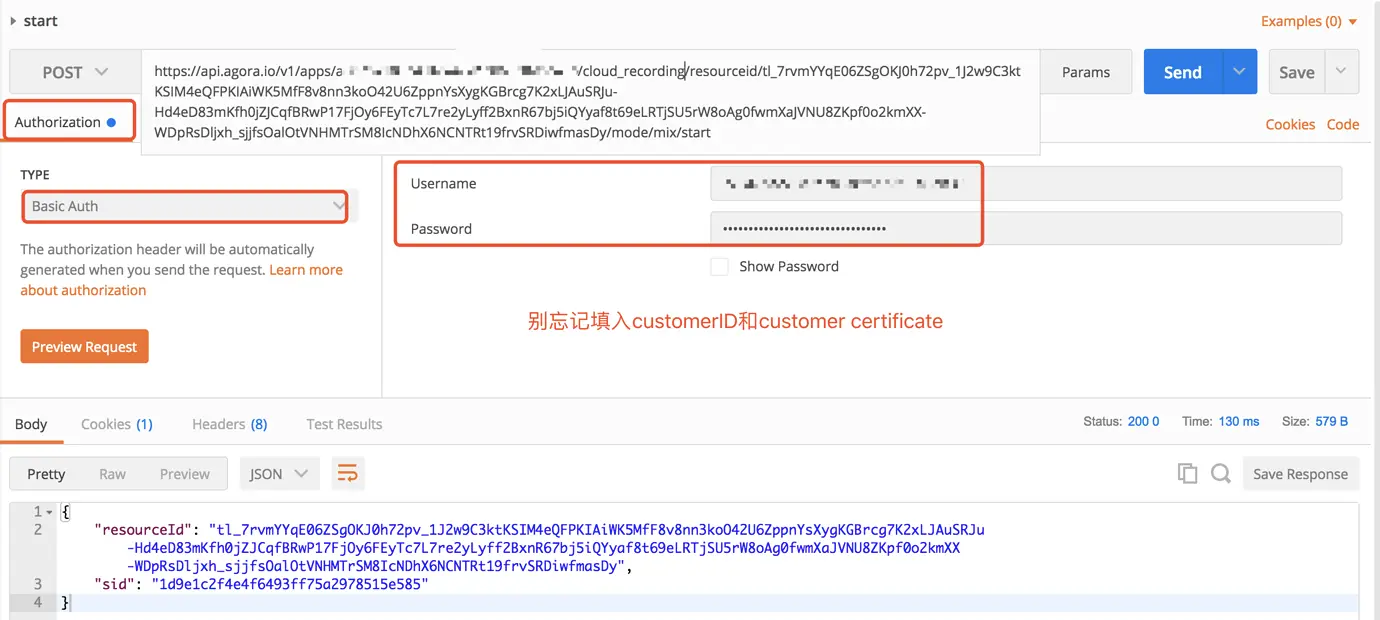The width and height of the screenshot is (1380, 620).
Task: Click the request URL field
Action: click(590, 101)
